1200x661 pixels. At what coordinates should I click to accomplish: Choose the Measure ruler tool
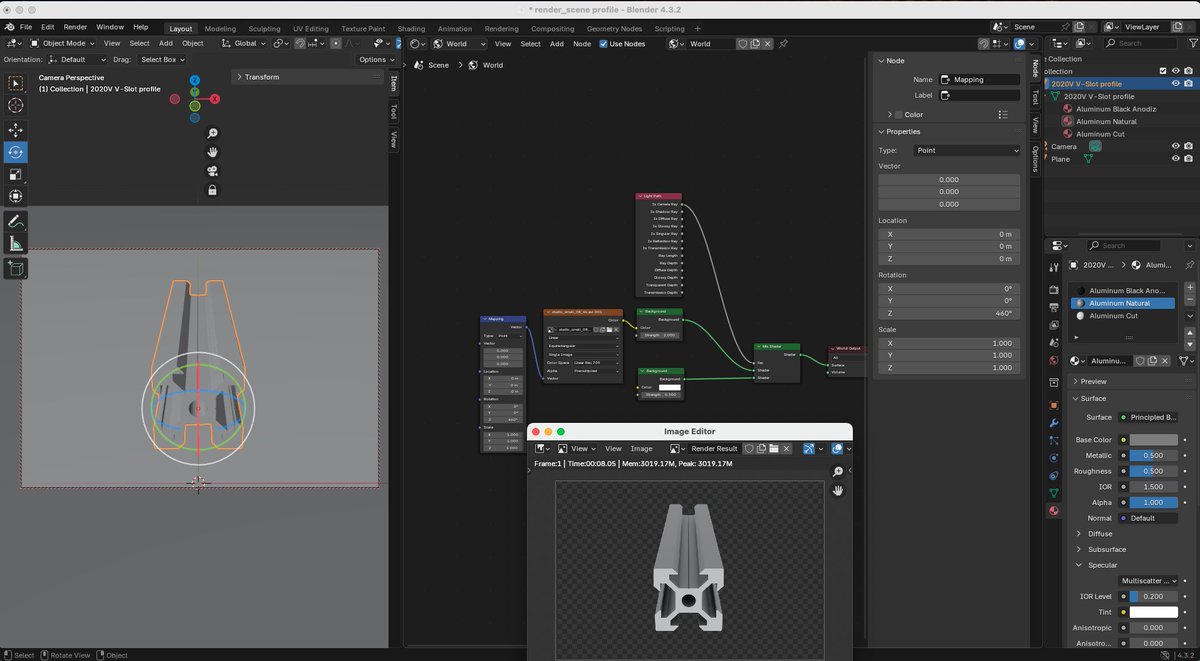(x=16, y=243)
